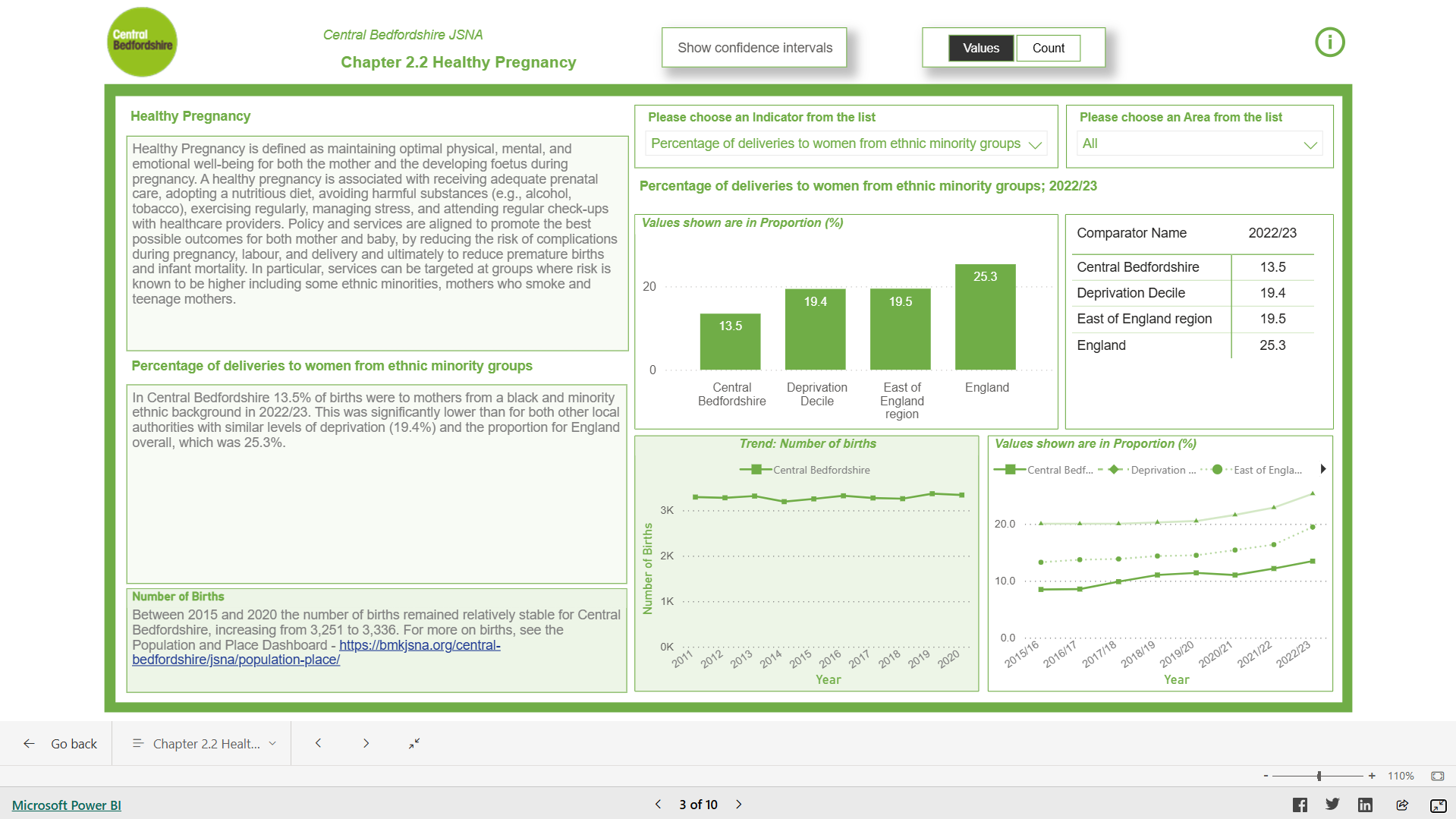The image size is (1456, 819).
Task: Select the Deprivation Decile table row
Action: pyautogui.click(x=1193, y=293)
